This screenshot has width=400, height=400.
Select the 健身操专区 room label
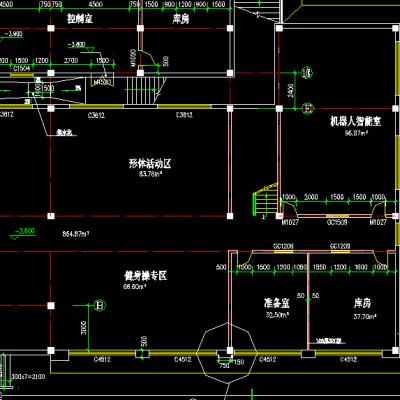click(x=146, y=276)
